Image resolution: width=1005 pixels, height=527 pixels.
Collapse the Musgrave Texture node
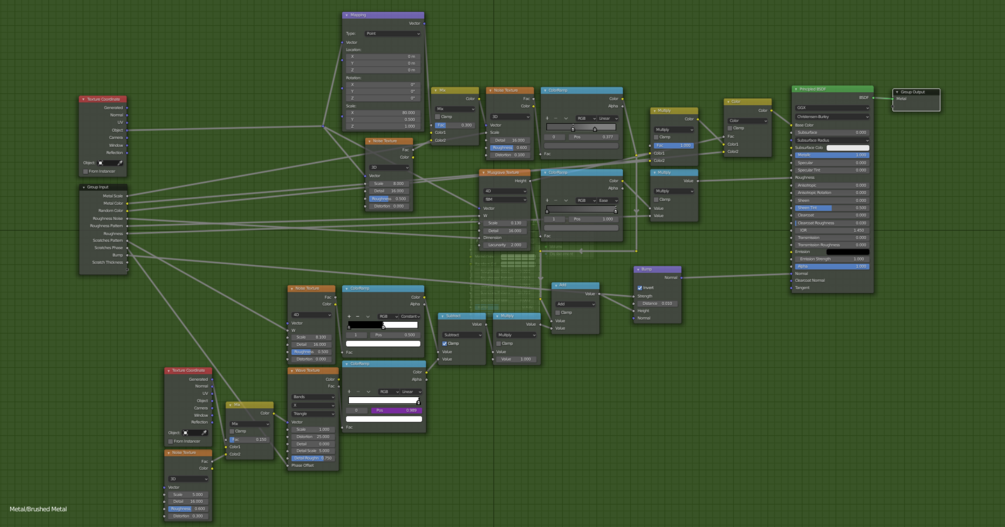click(x=483, y=172)
